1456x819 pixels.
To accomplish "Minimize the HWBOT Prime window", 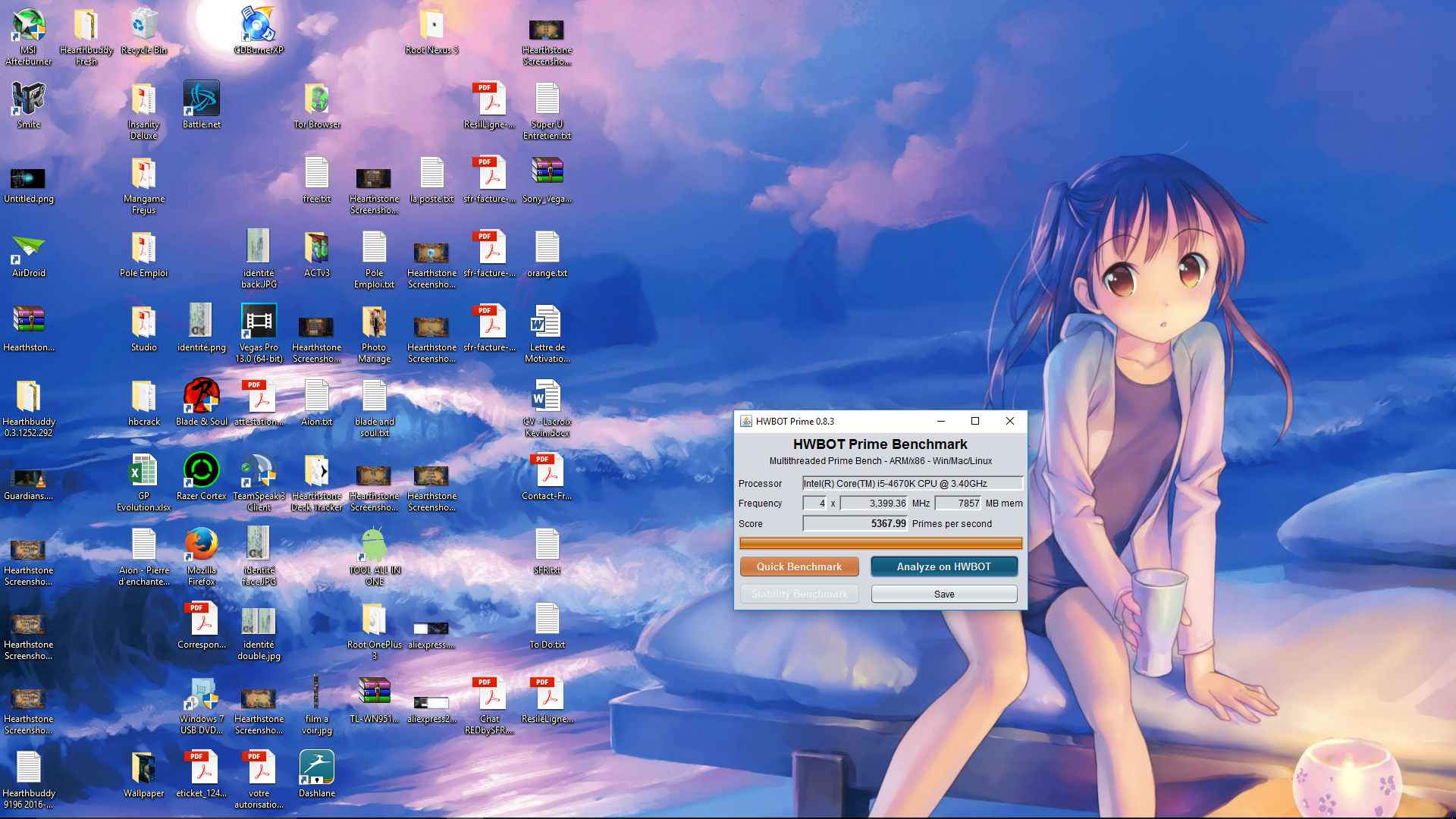I will [941, 421].
